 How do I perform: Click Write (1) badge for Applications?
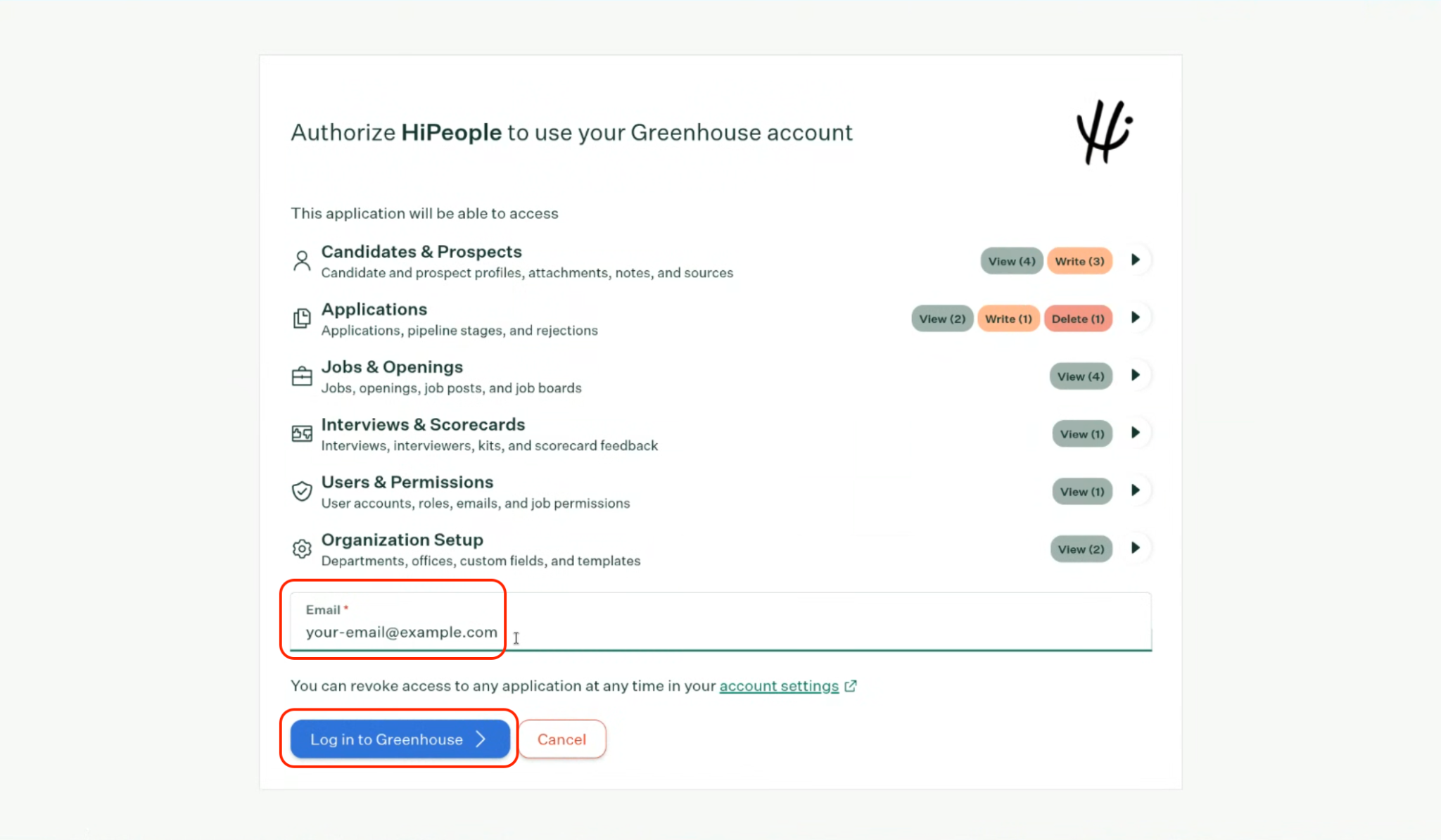pyautogui.click(x=1008, y=319)
